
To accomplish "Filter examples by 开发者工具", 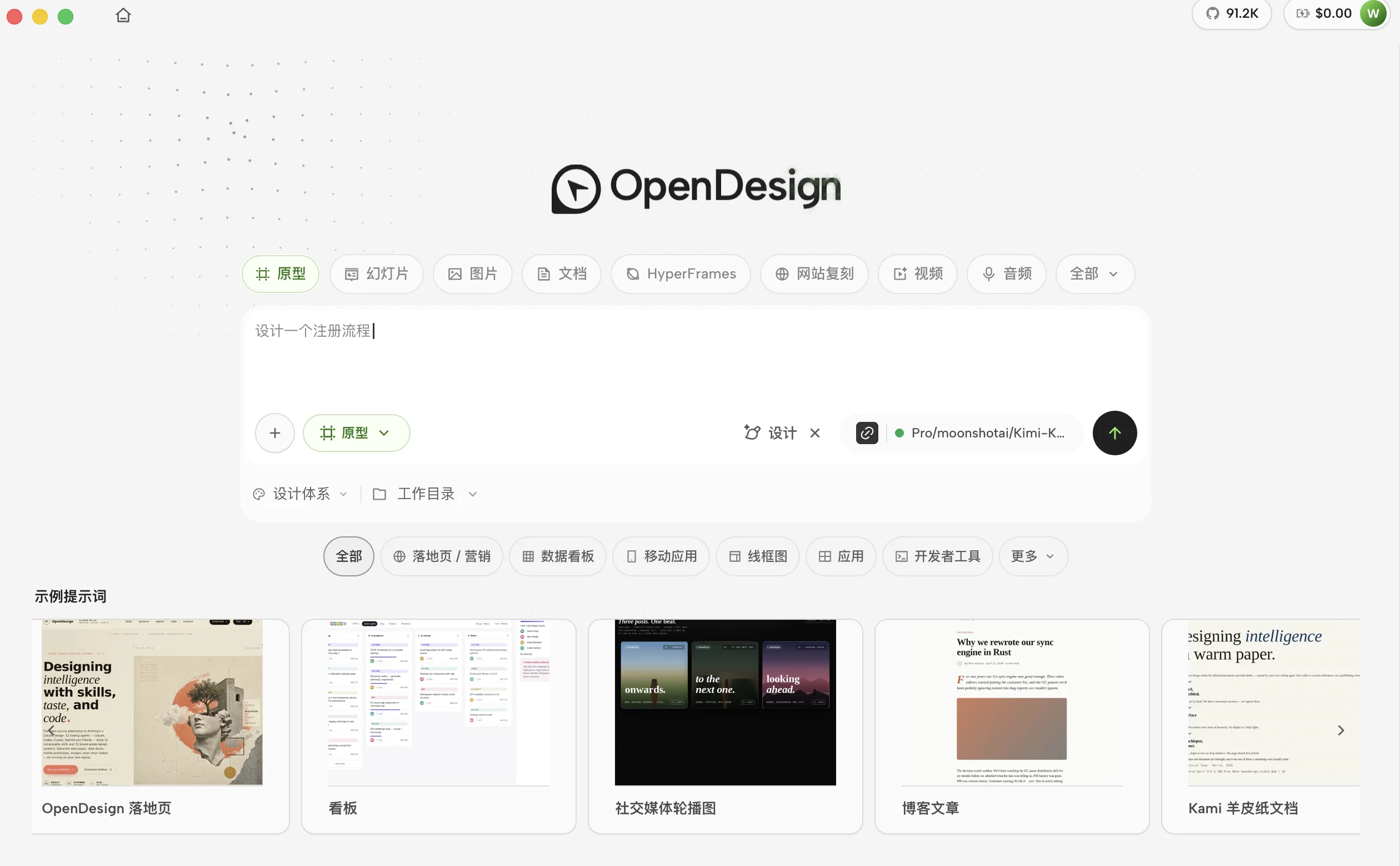I will click(x=937, y=556).
